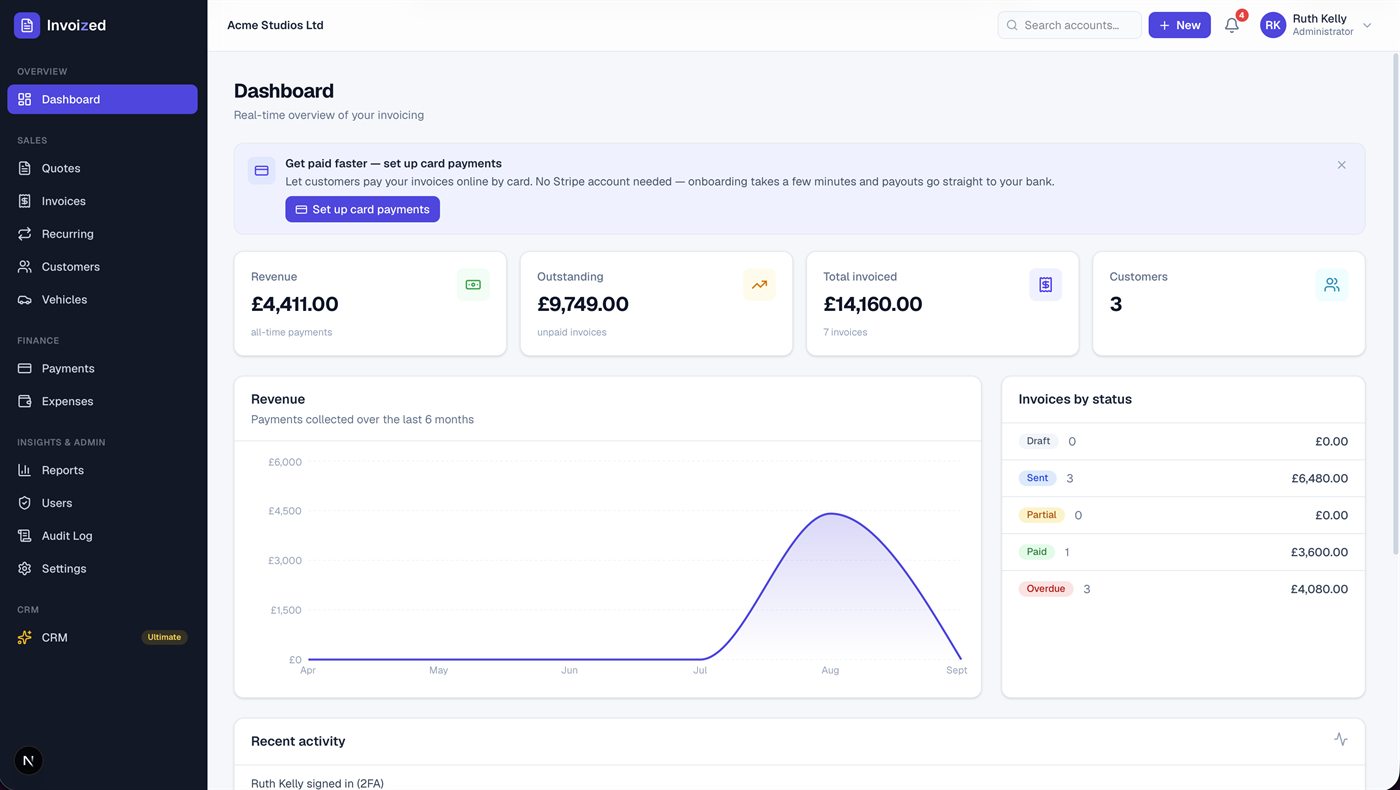Screen dimensions: 1400x790
Task: Click the green Revenue cash icon
Action: point(473,285)
